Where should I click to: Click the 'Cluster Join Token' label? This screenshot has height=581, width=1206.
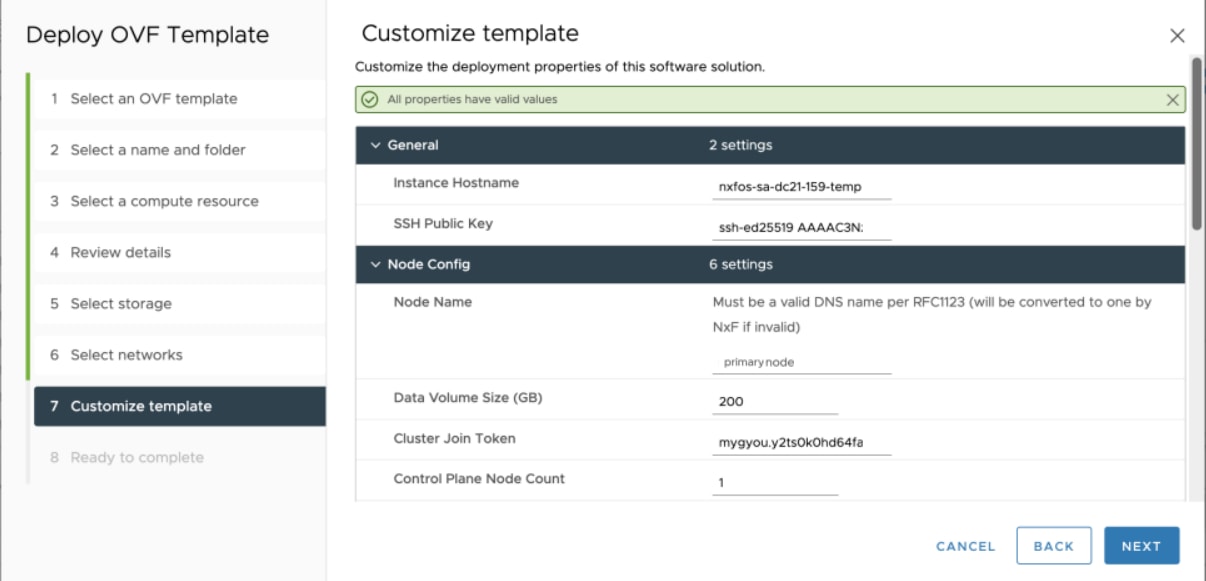point(455,438)
